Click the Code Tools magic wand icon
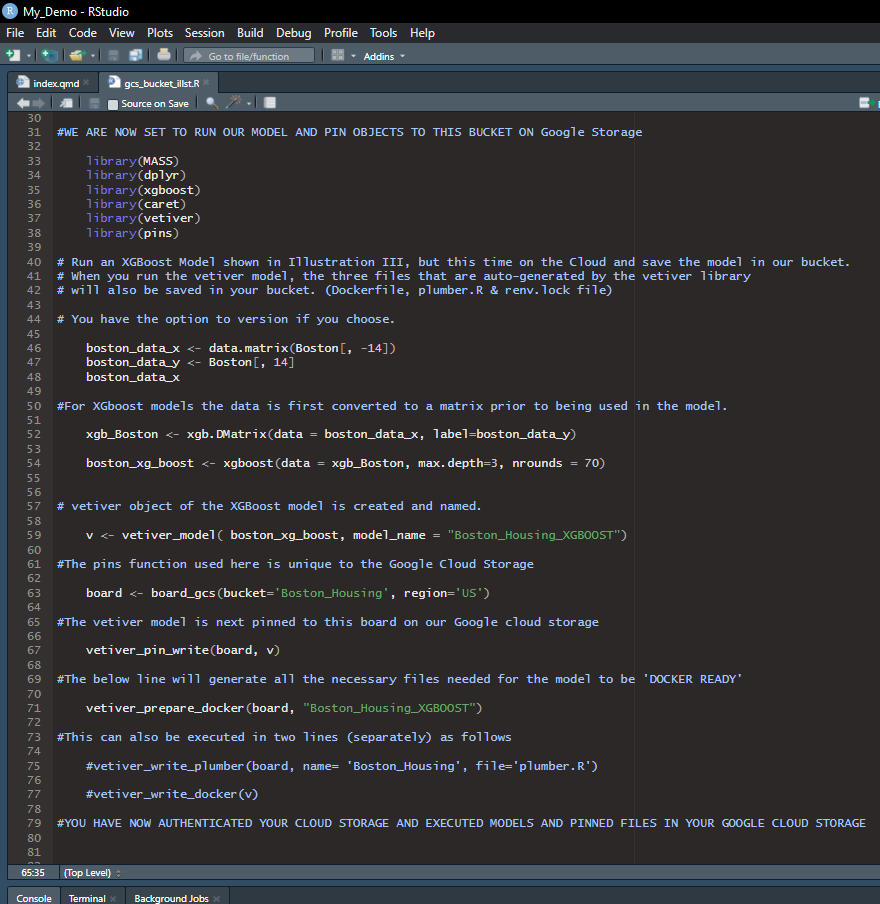Screen dimensions: 880x904 pos(234,103)
